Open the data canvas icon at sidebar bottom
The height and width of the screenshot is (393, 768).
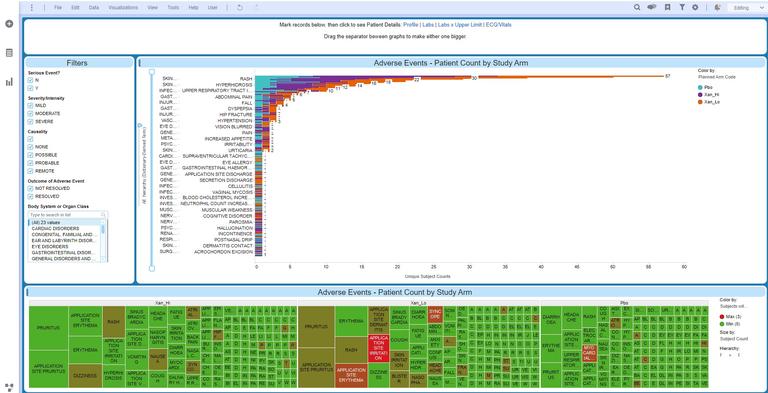pyautogui.click(x=9, y=388)
